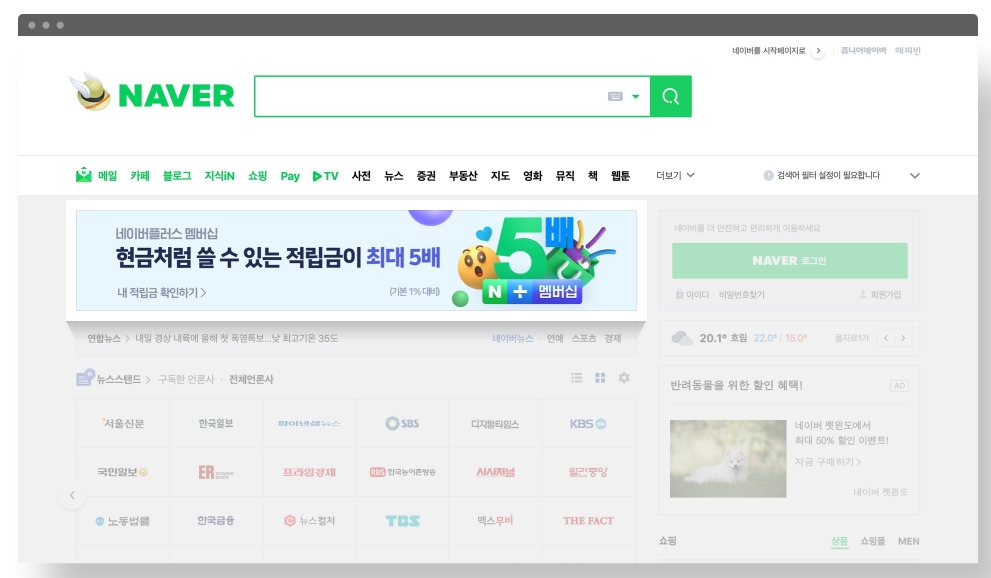This screenshot has width=991, height=578.
Task: Switch newsstand to grid view icon
Action: pos(600,378)
